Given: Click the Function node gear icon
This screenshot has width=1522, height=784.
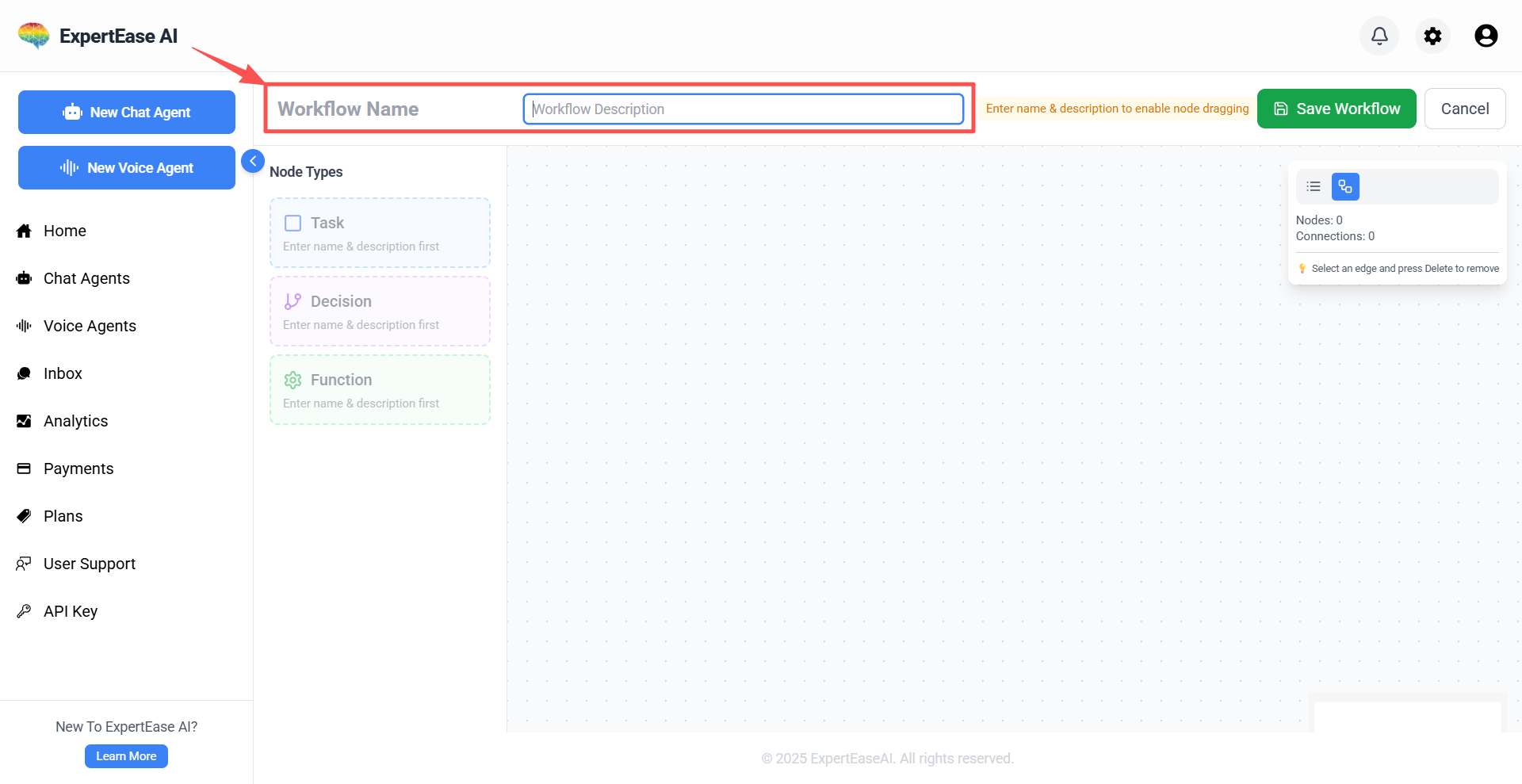Looking at the screenshot, I should (293, 381).
